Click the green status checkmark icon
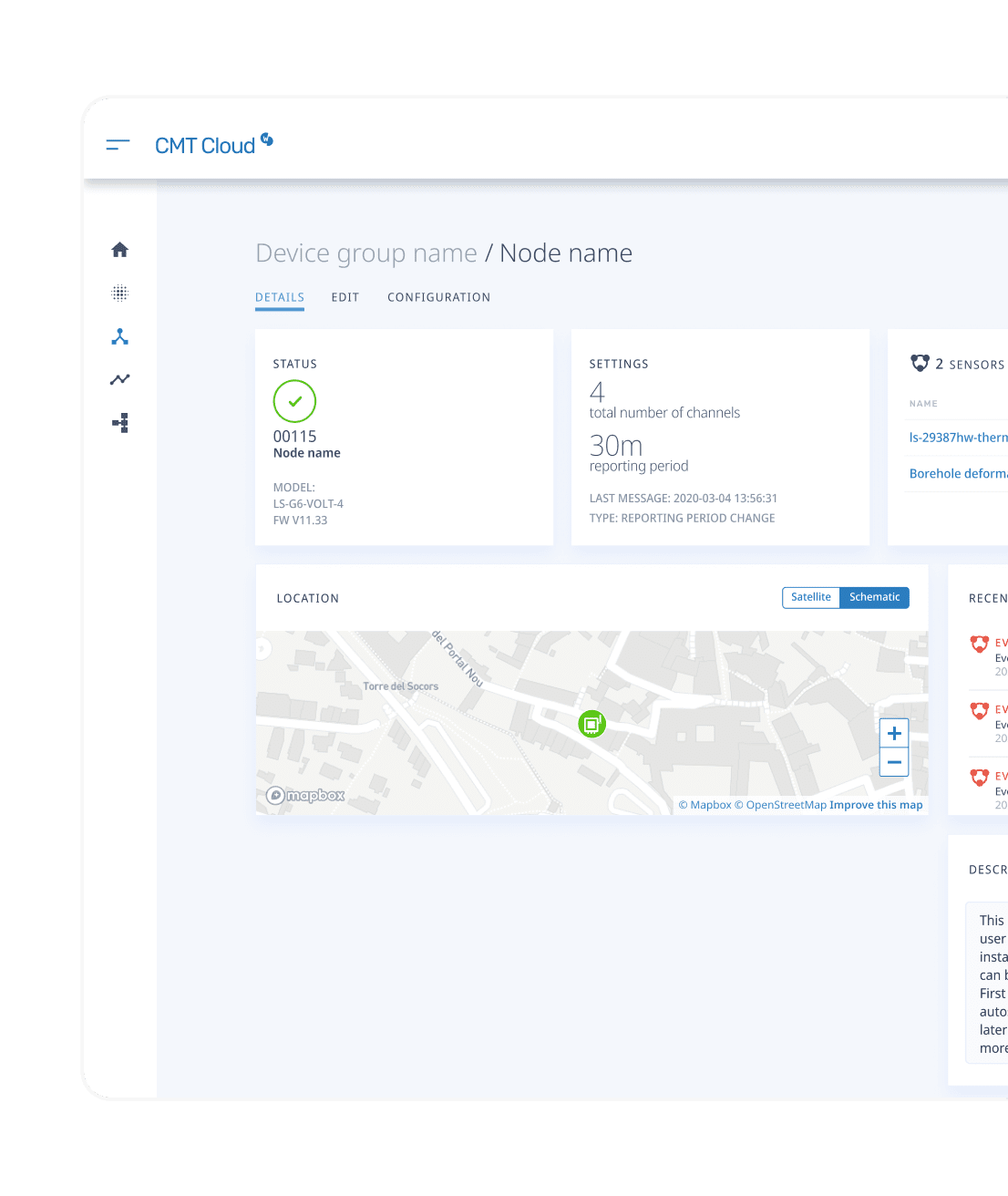 [294, 401]
